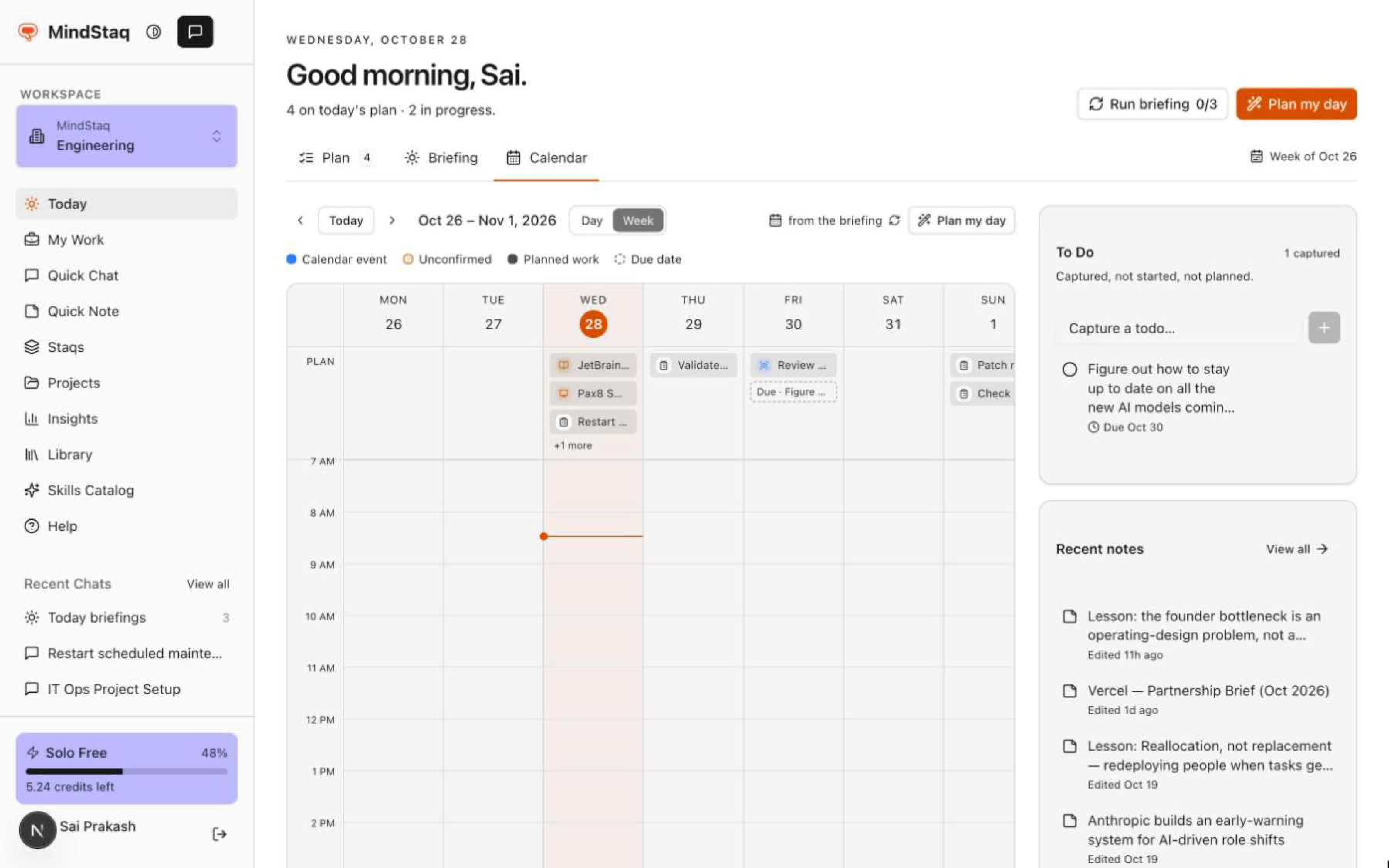Click Plan my day in calendar toolbar

click(961, 221)
